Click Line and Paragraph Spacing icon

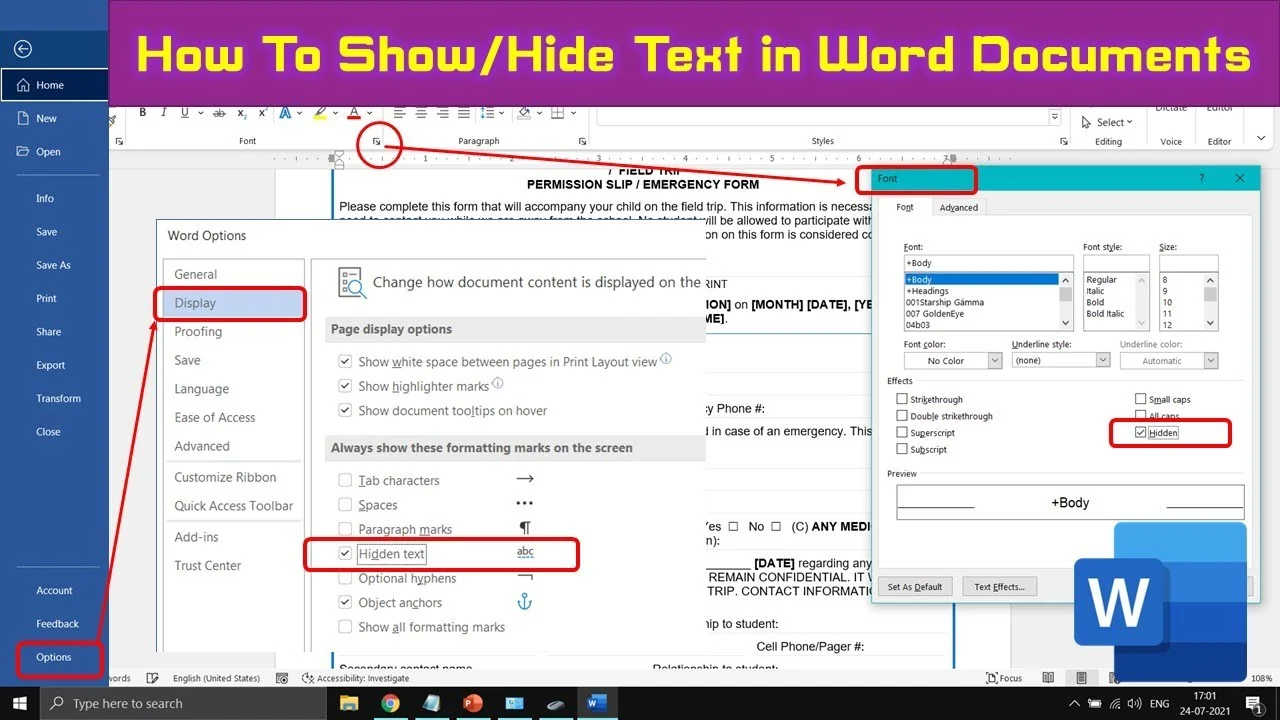(x=487, y=113)
